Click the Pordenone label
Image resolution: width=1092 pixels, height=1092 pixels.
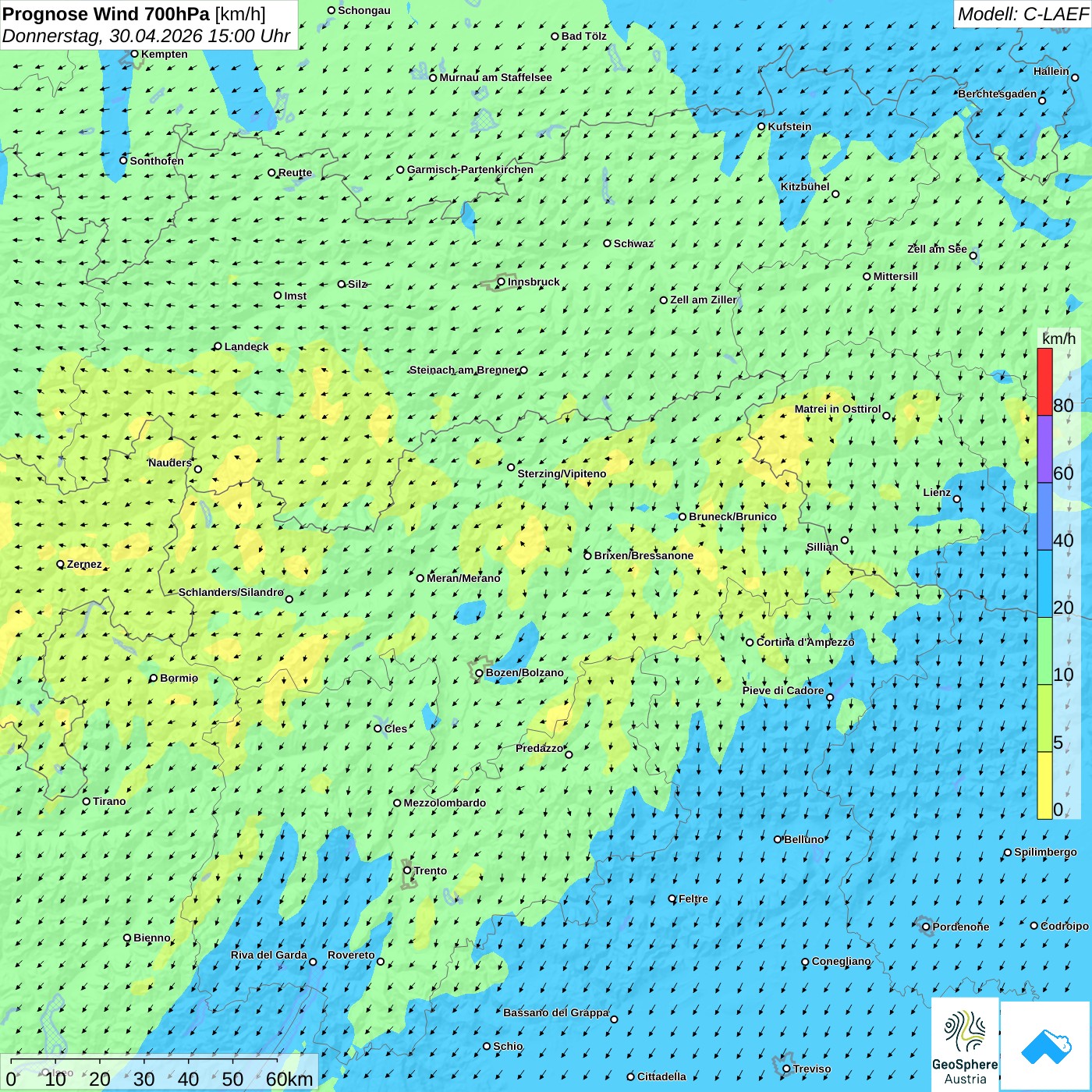point(961,927)
